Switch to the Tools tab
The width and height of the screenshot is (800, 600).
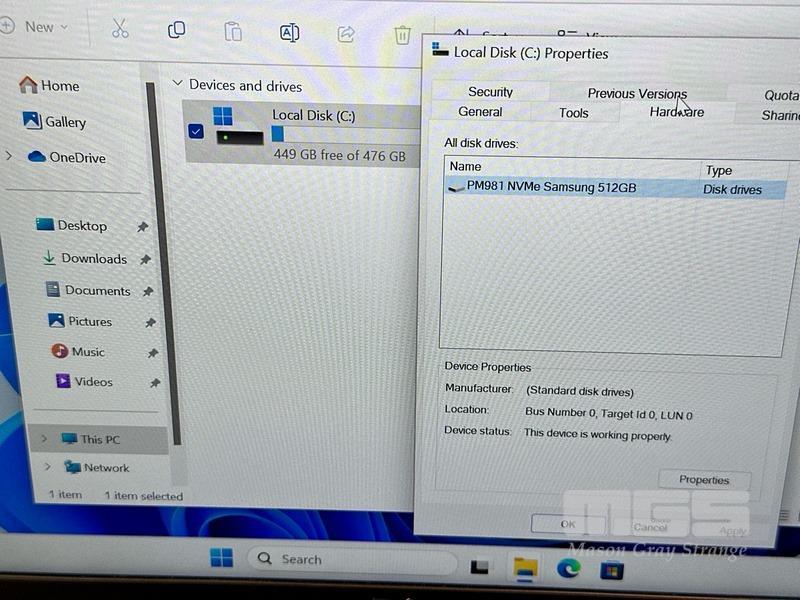tap(573, 113)
